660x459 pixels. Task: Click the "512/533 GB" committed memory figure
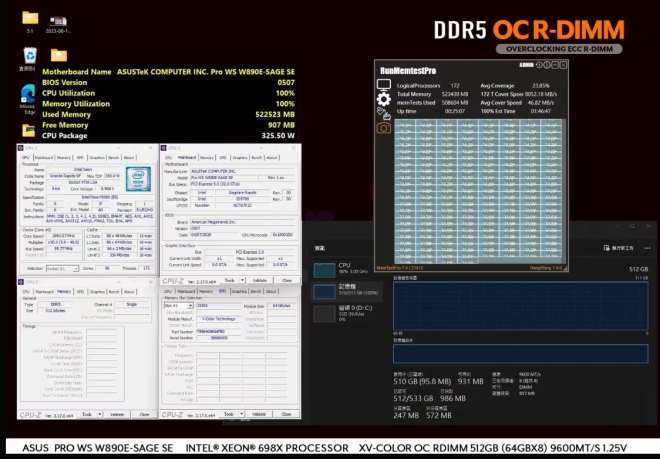413,398
